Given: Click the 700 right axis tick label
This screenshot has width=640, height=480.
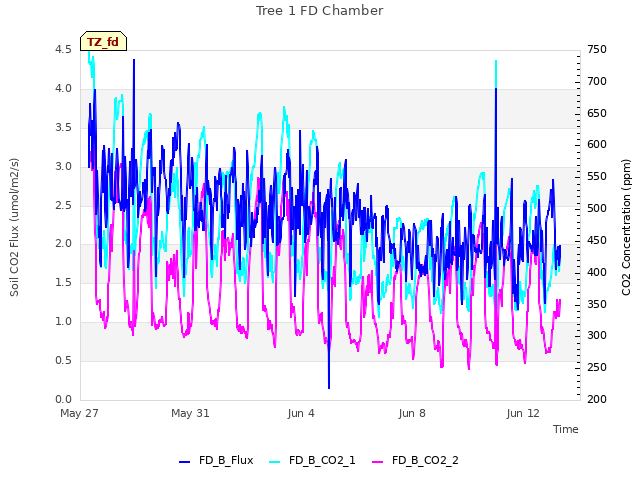Looking at the screenshot, I should (x=597, y=81).
